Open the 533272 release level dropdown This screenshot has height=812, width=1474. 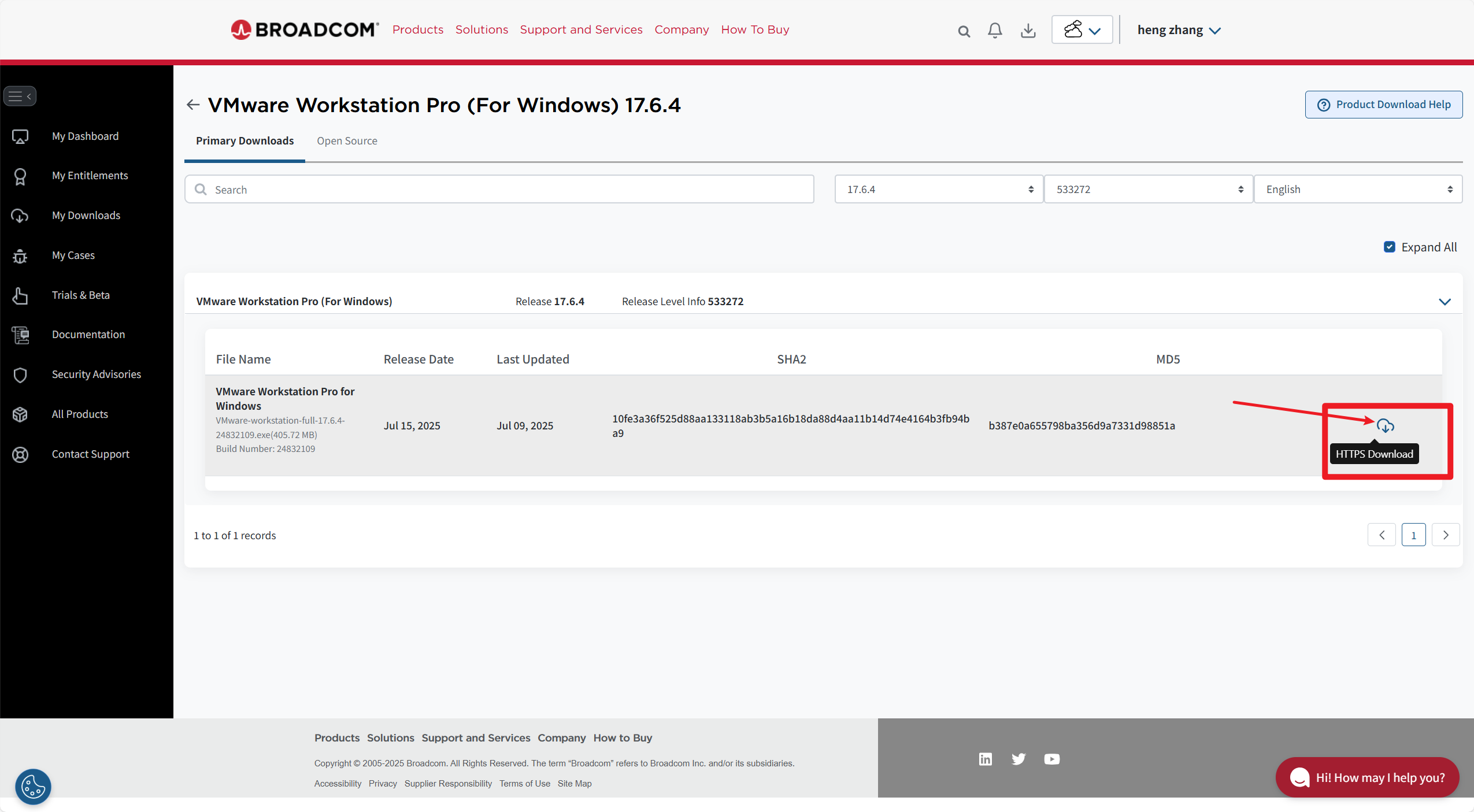pos(1149,189)
